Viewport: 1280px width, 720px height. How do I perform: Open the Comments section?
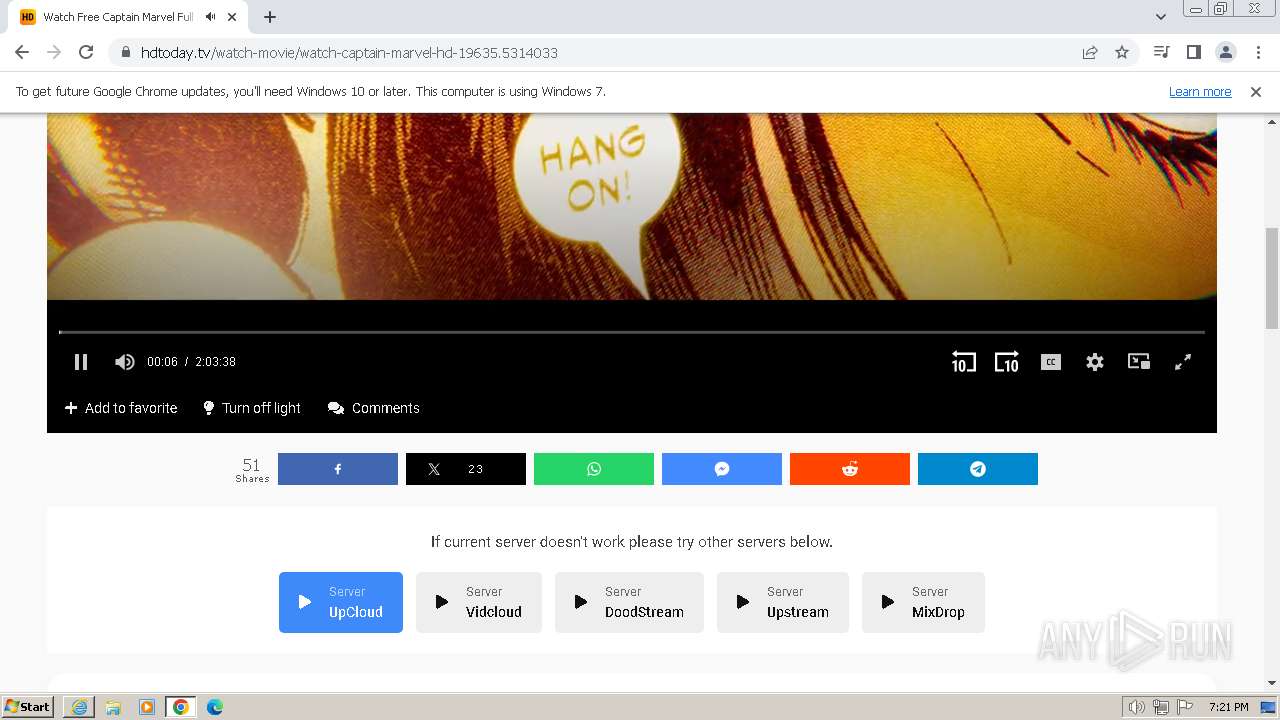coord(374,408)
